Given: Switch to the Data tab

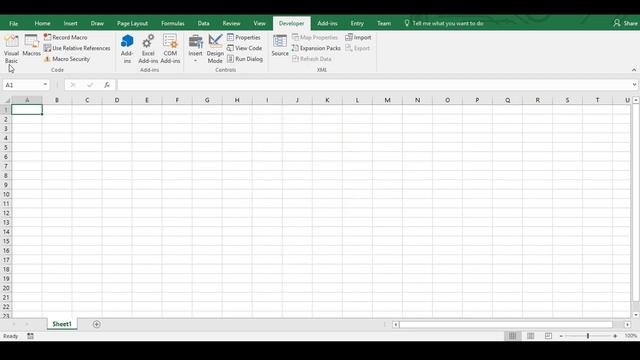Looking at the screenshot, I should click(x=203, y=23).
